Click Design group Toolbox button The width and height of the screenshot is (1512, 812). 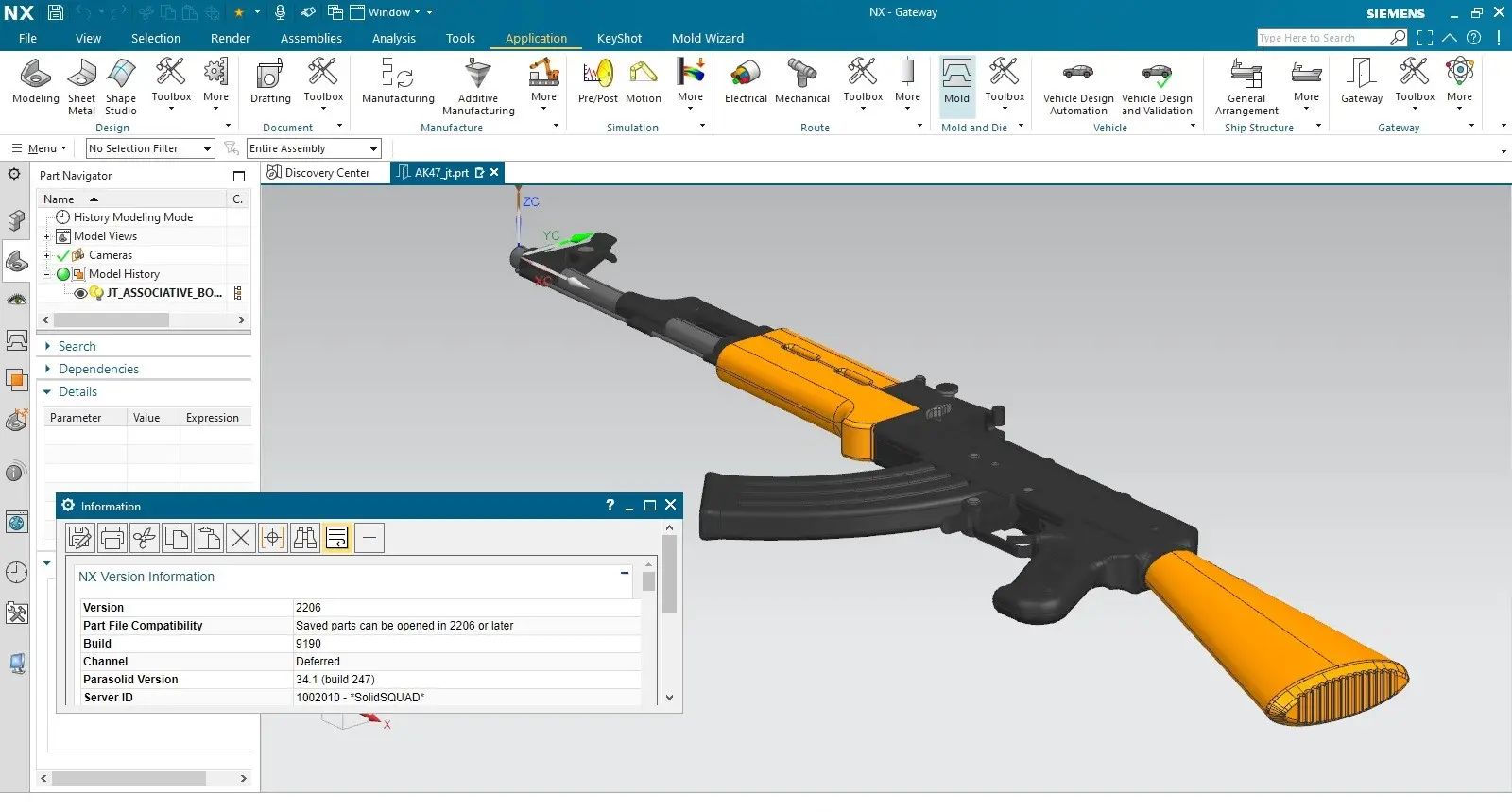pyautogui.click(x=171, y=83)
